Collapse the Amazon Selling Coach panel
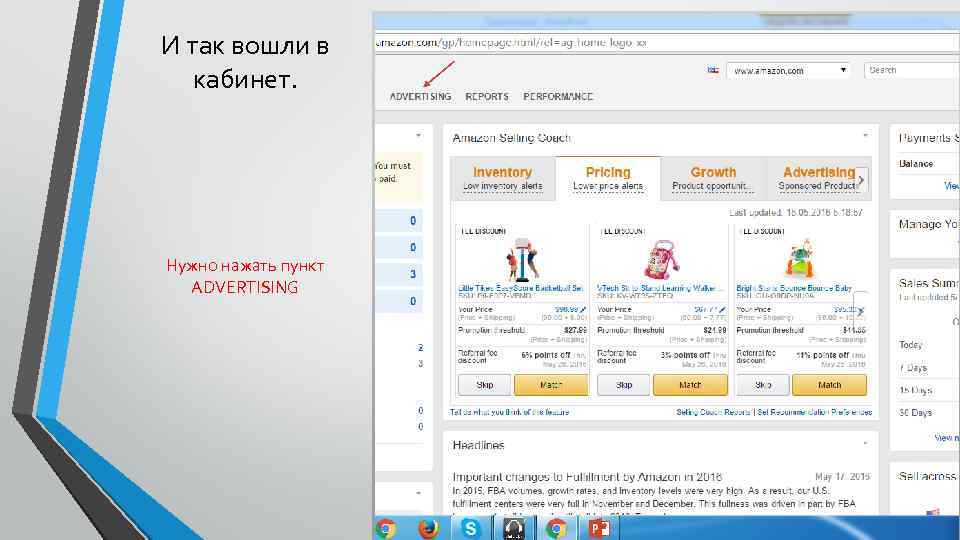 pyautogui.click(x=865, y=135)
